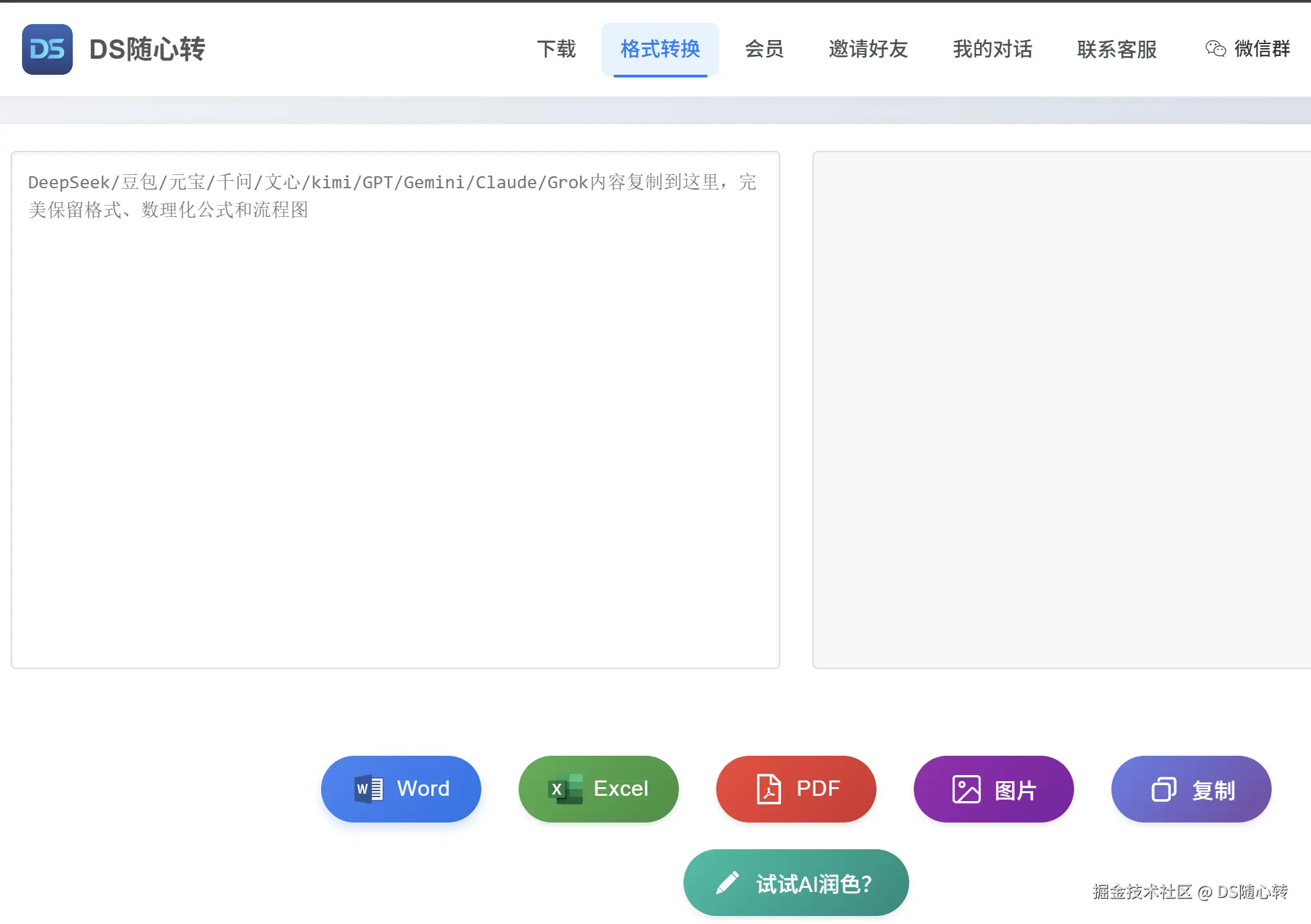Screen dimensions: 1311x924
Task: Click the Word document icon
Action: (x=368, y=788)
